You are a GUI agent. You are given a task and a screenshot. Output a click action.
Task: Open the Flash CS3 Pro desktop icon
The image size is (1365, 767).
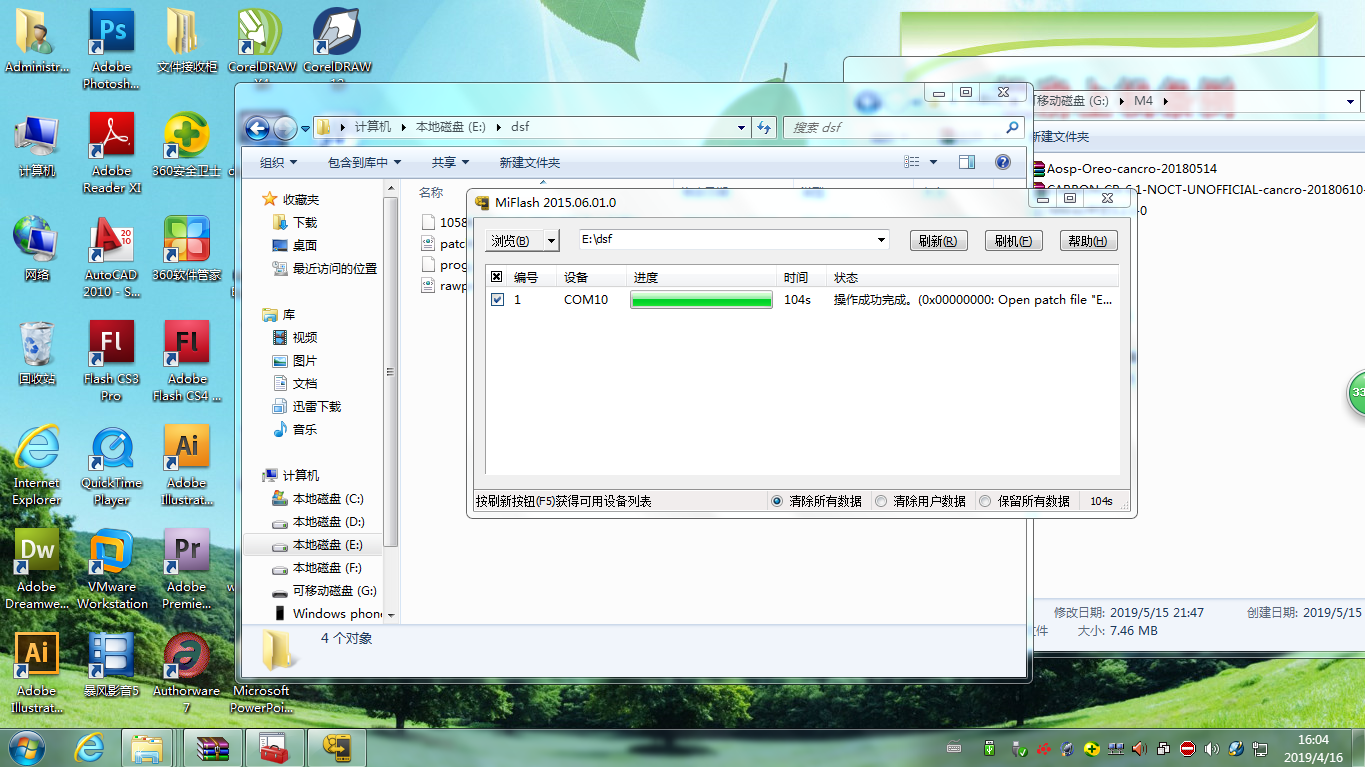pos(111,361)
